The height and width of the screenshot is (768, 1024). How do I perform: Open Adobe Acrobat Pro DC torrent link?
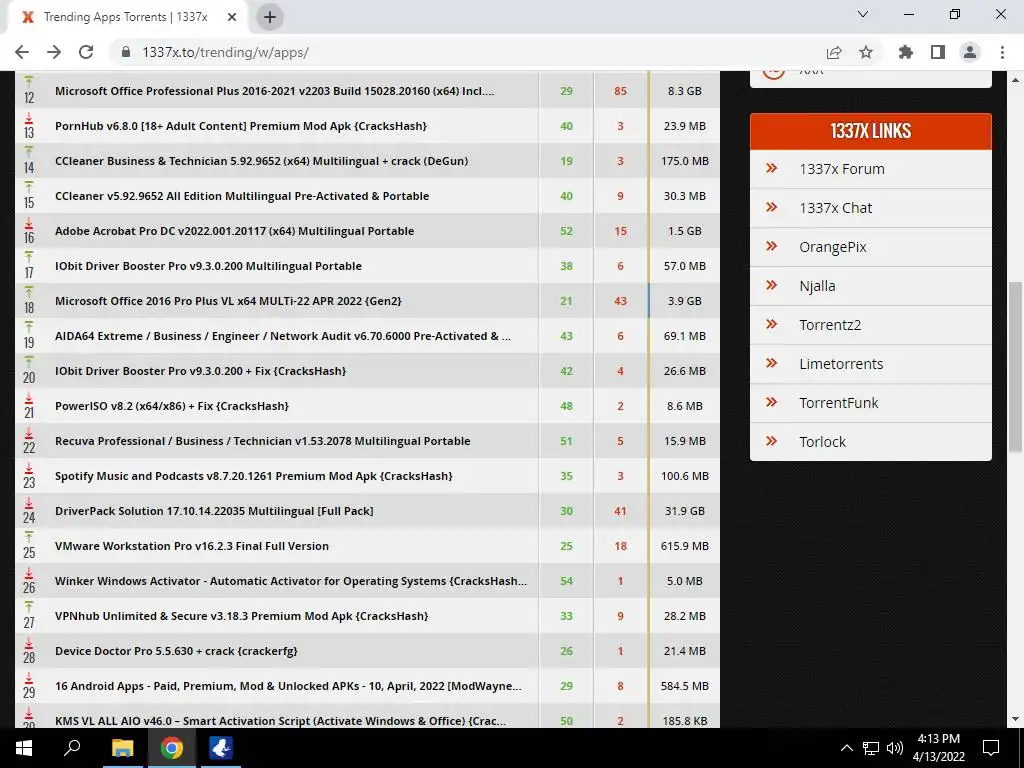234,231
